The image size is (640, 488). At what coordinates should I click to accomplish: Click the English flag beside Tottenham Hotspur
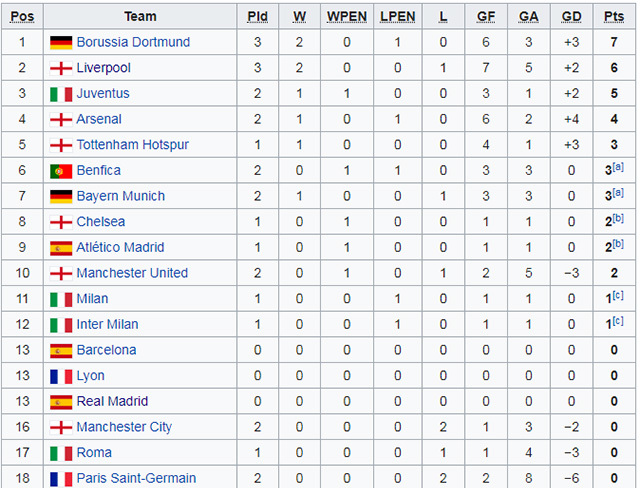click(x=61, y=145)
